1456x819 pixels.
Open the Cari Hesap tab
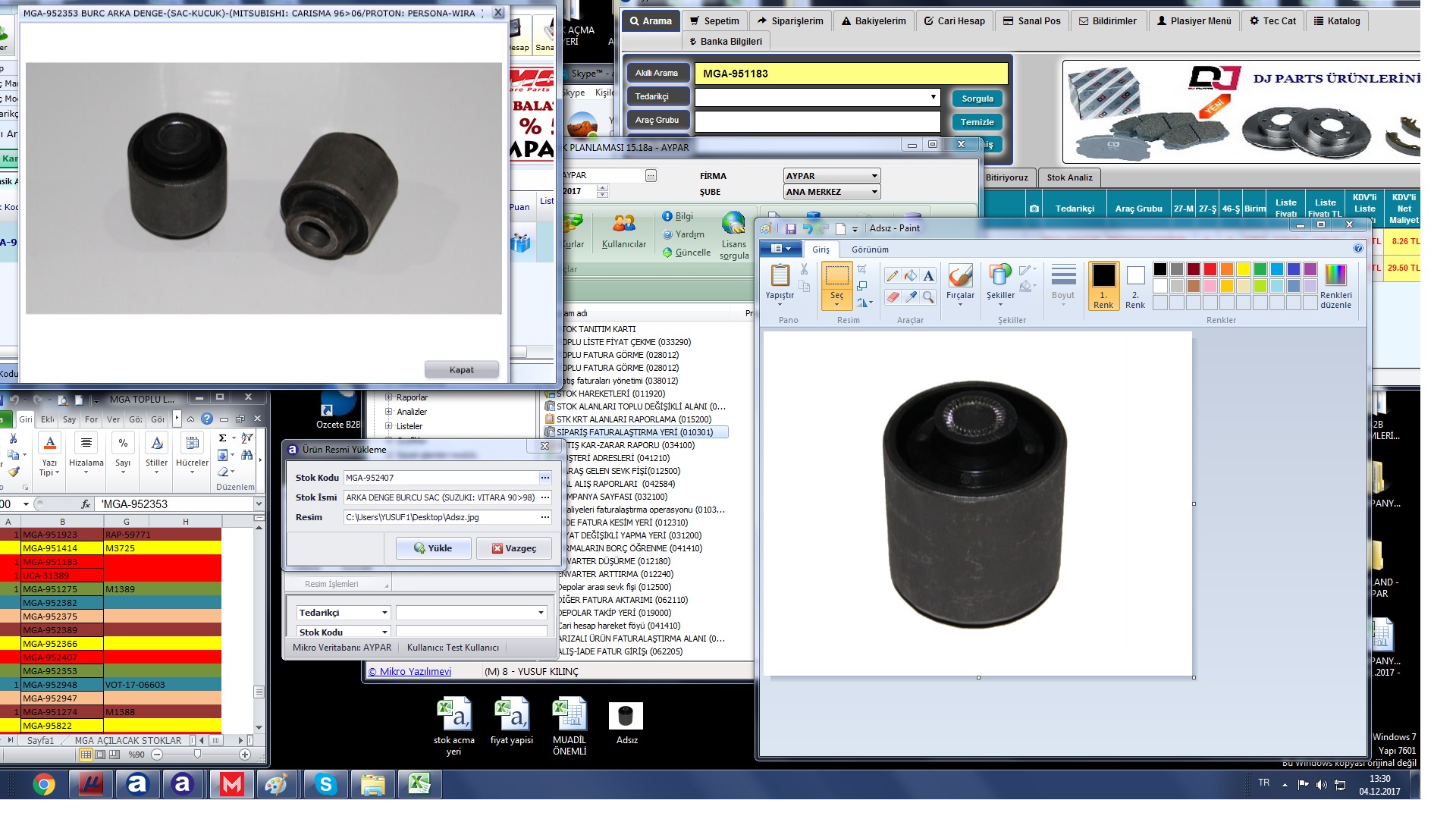pos(954,21)
